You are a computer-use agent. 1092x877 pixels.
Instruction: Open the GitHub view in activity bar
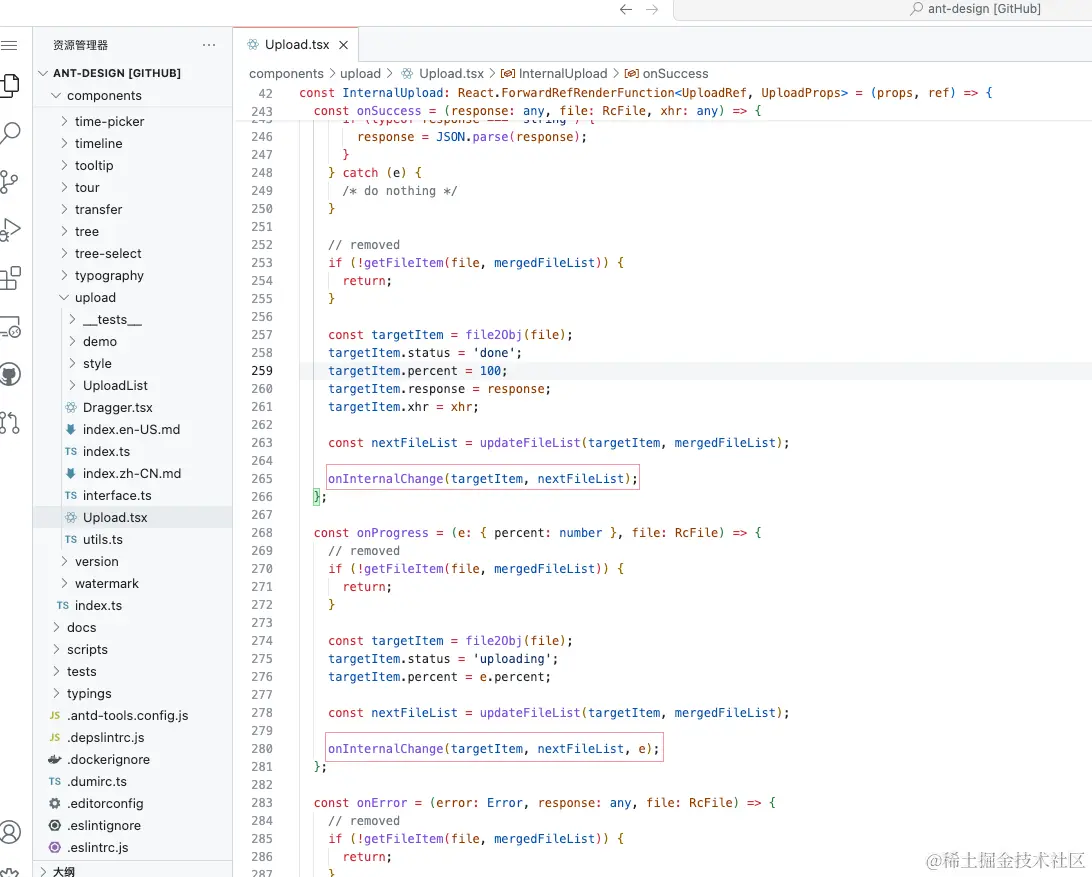10,374
